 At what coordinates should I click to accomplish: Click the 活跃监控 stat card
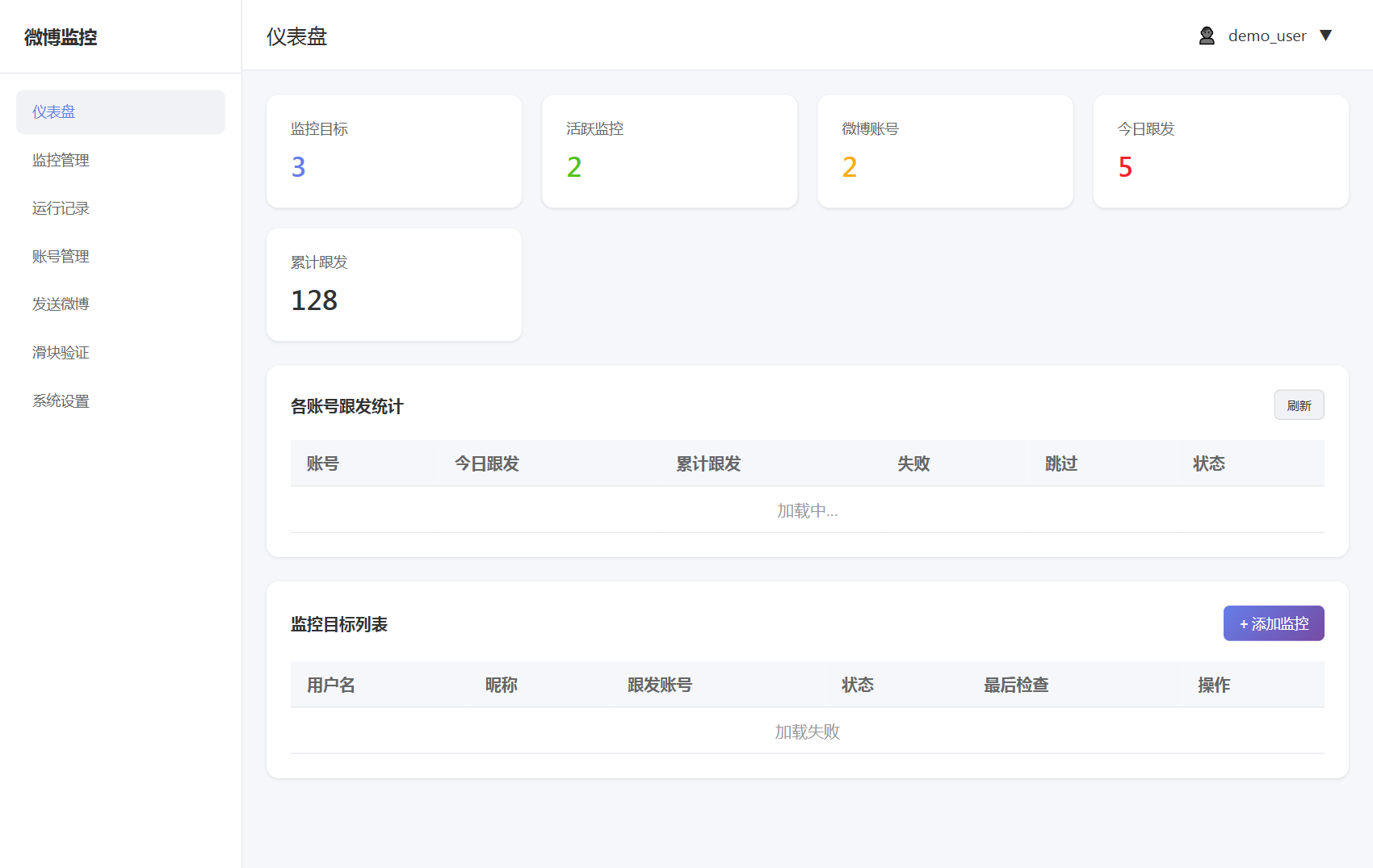click(x=670, y=152)
